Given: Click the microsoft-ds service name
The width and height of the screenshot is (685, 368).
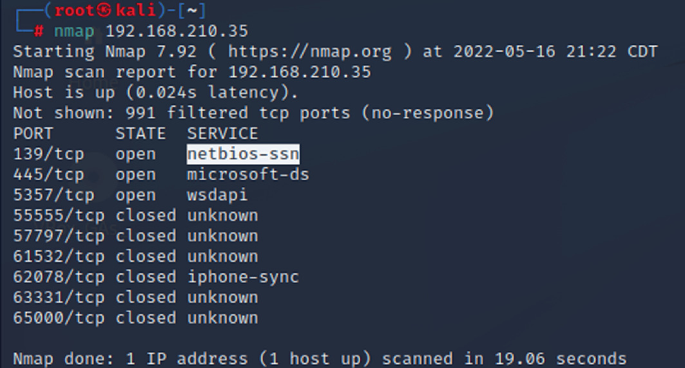Looking at the screenshot, I should (x=248, y=174).
